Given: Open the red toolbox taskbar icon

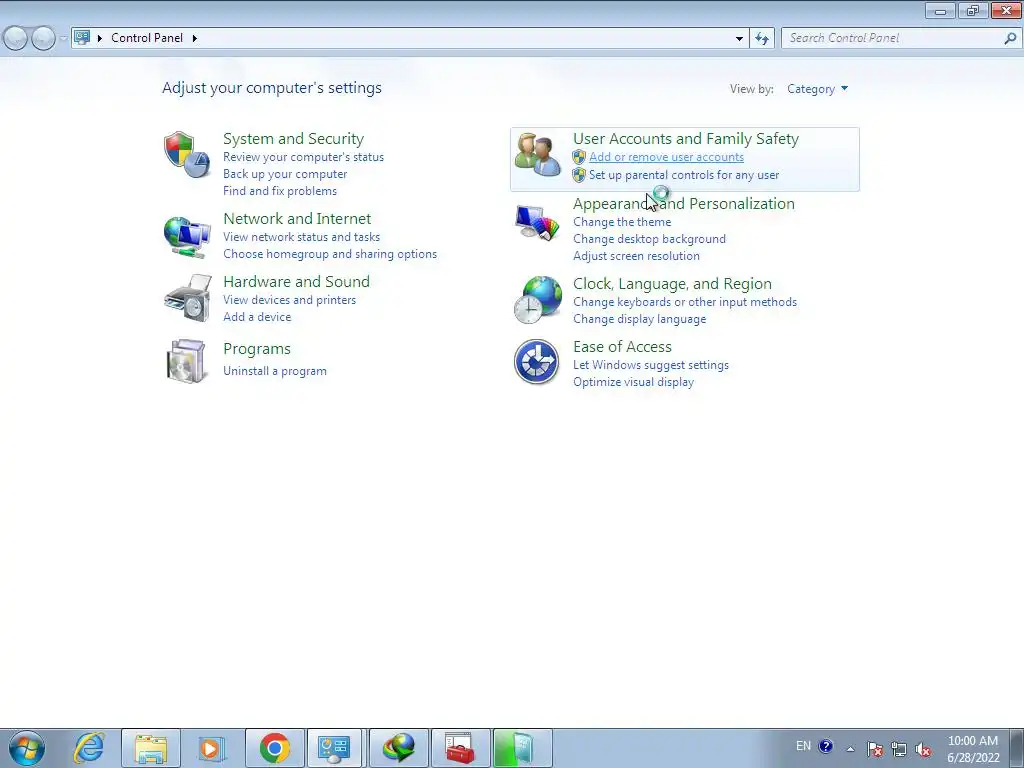Looking at the screenshot, I should [x=460, y=748].
